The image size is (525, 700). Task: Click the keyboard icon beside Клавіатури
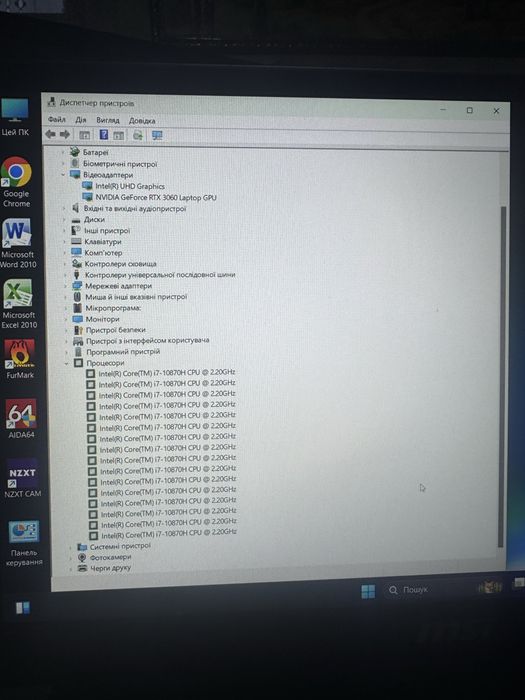click(76, 241)
